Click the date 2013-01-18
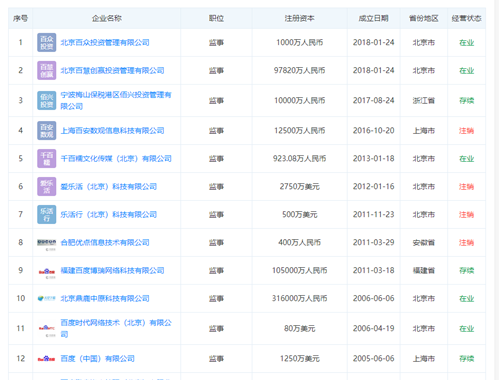This screenshot has width=500, height=380. click(373, 159)
